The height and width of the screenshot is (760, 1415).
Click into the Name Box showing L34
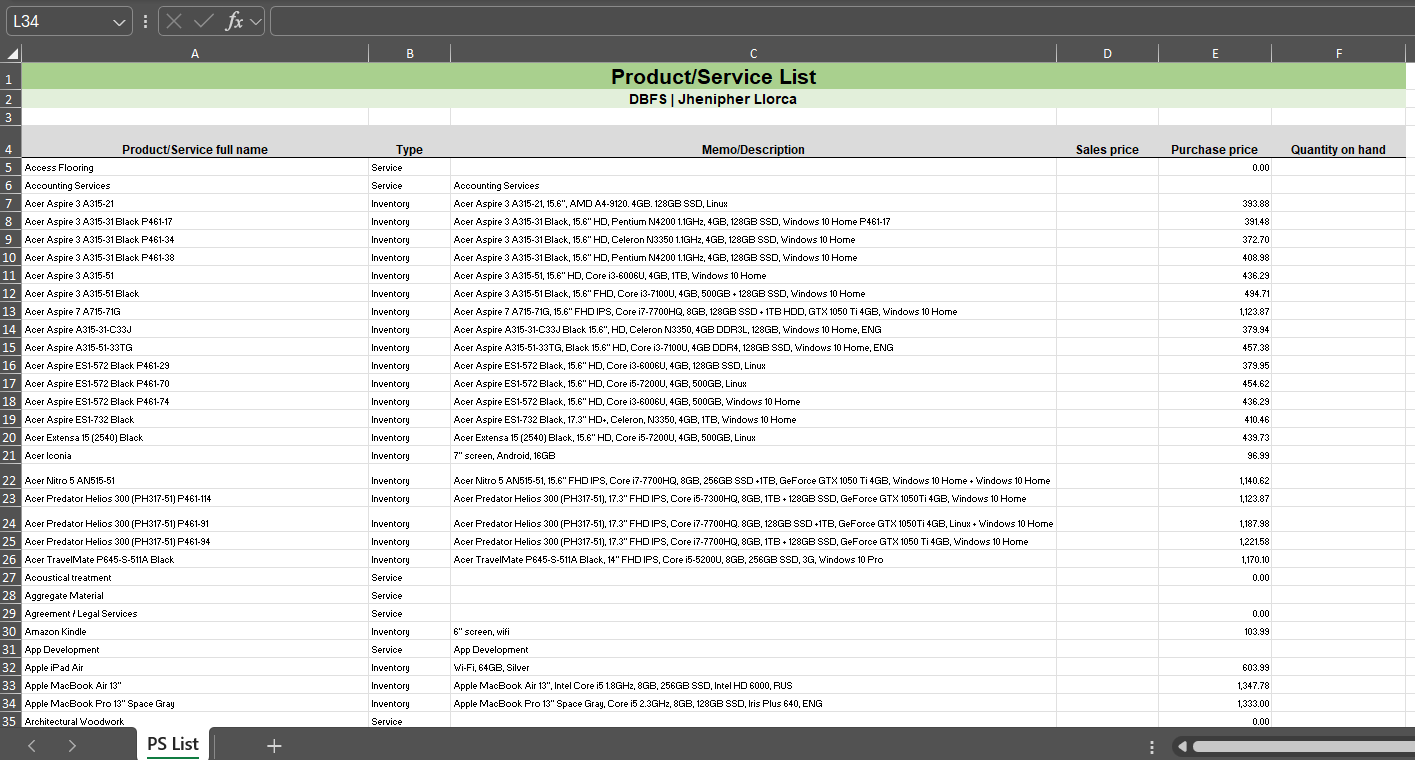coord(60,21)
